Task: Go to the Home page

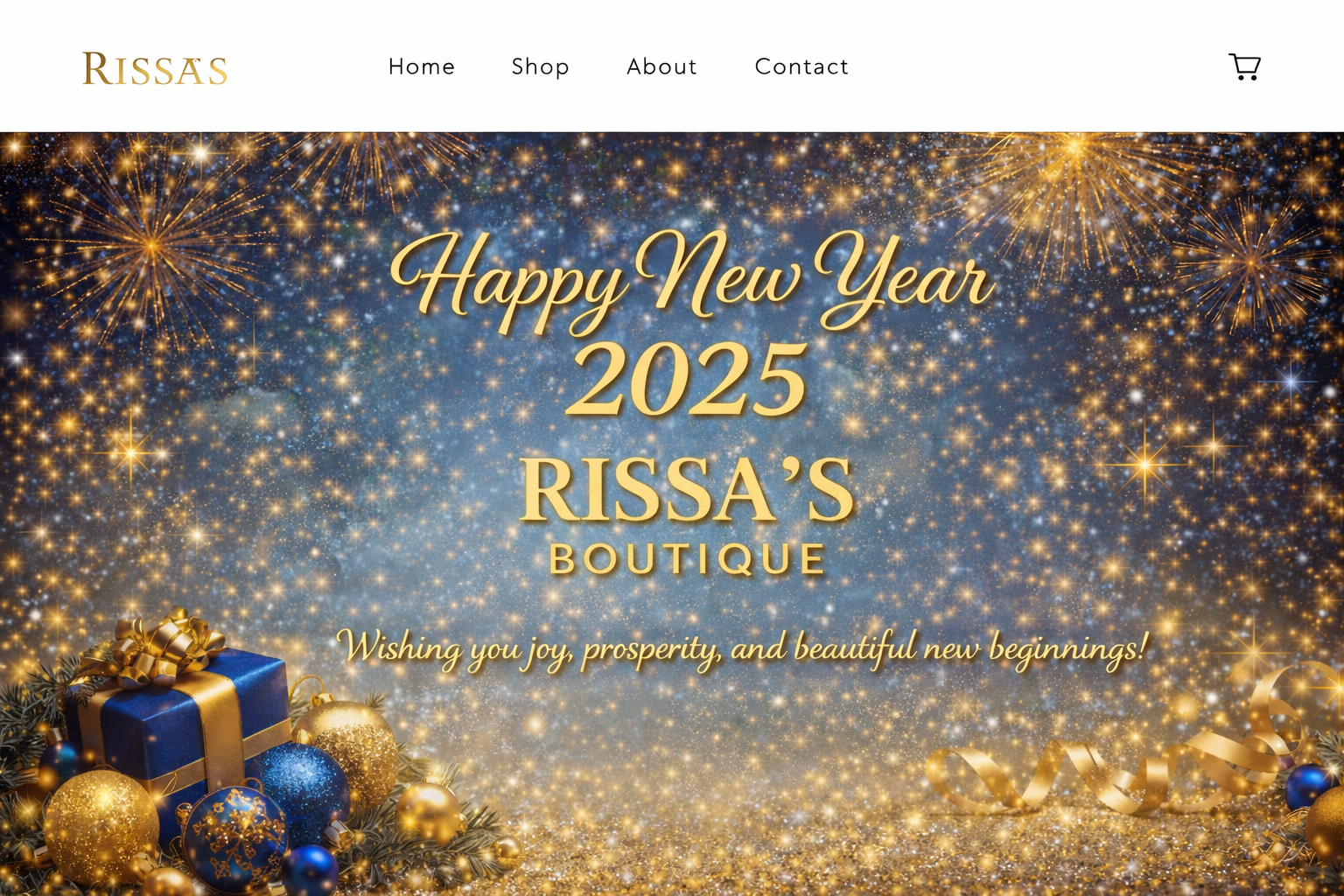Action: point(422,66)
